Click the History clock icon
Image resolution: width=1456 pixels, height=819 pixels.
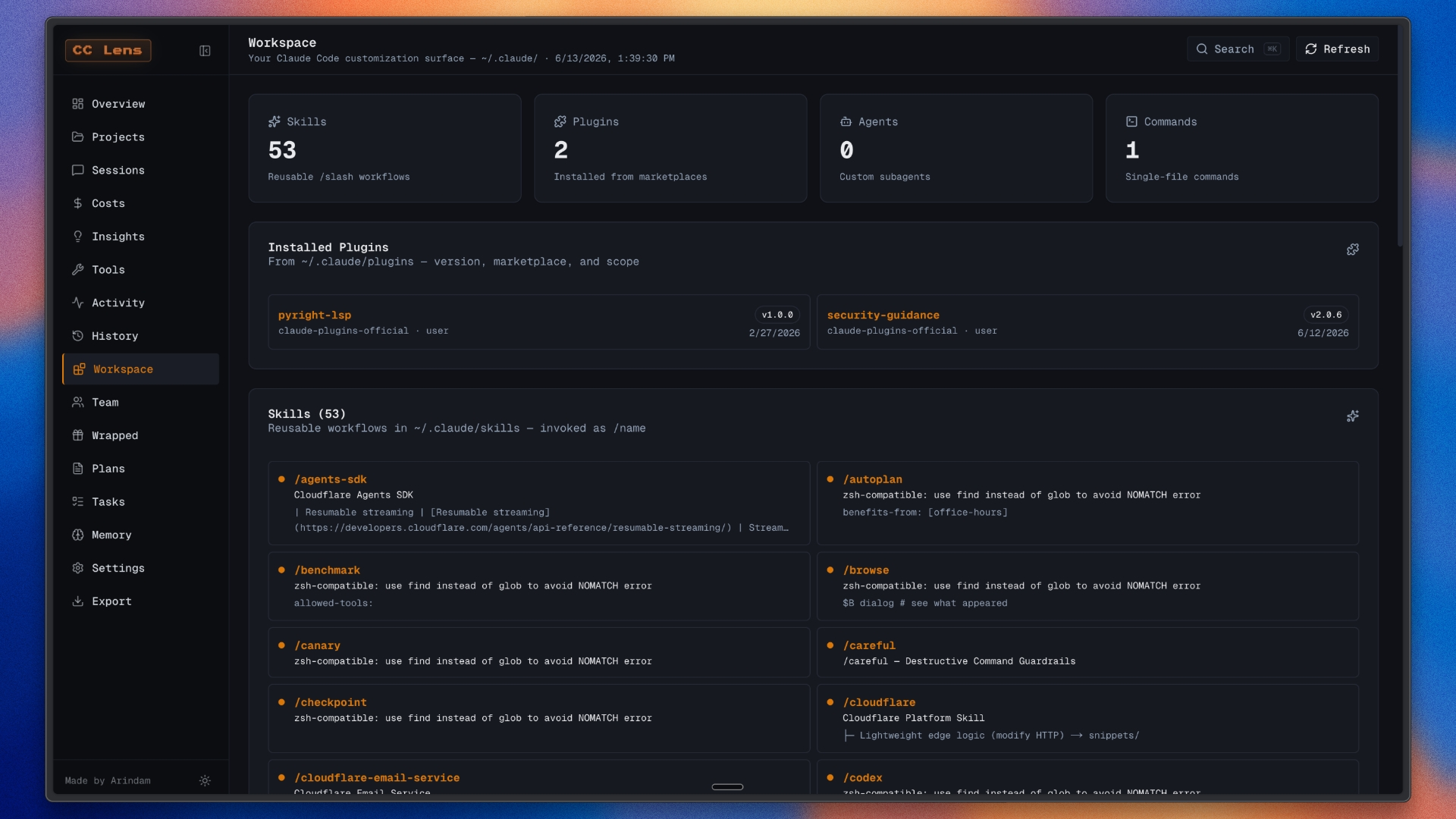[x=77, y=336]
